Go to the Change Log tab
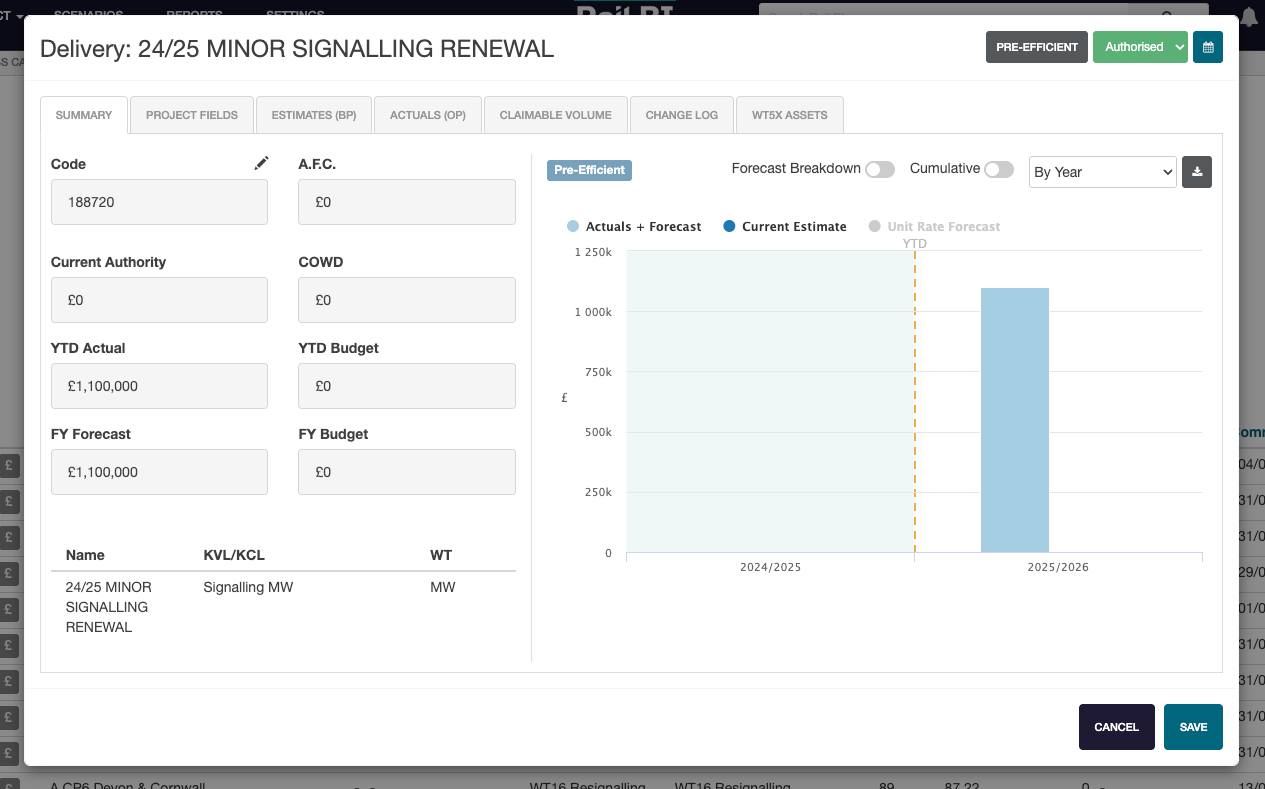The height and width of the screenshot is (789, 1265). coord(681,115)
